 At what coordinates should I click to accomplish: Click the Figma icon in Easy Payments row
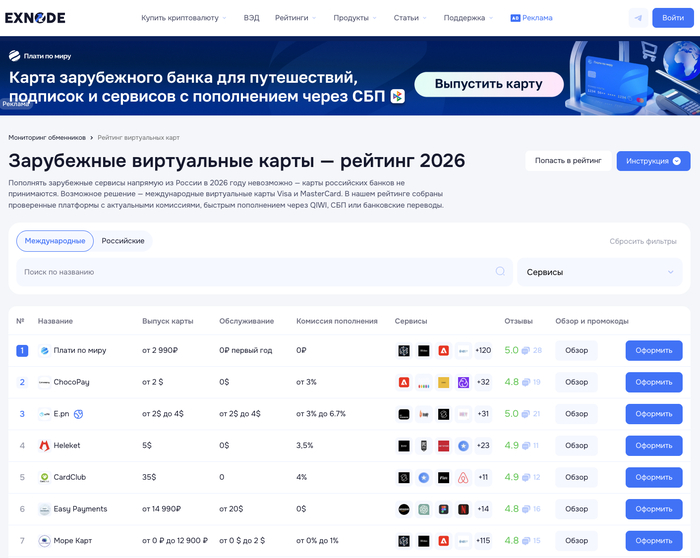click(443, 509)
